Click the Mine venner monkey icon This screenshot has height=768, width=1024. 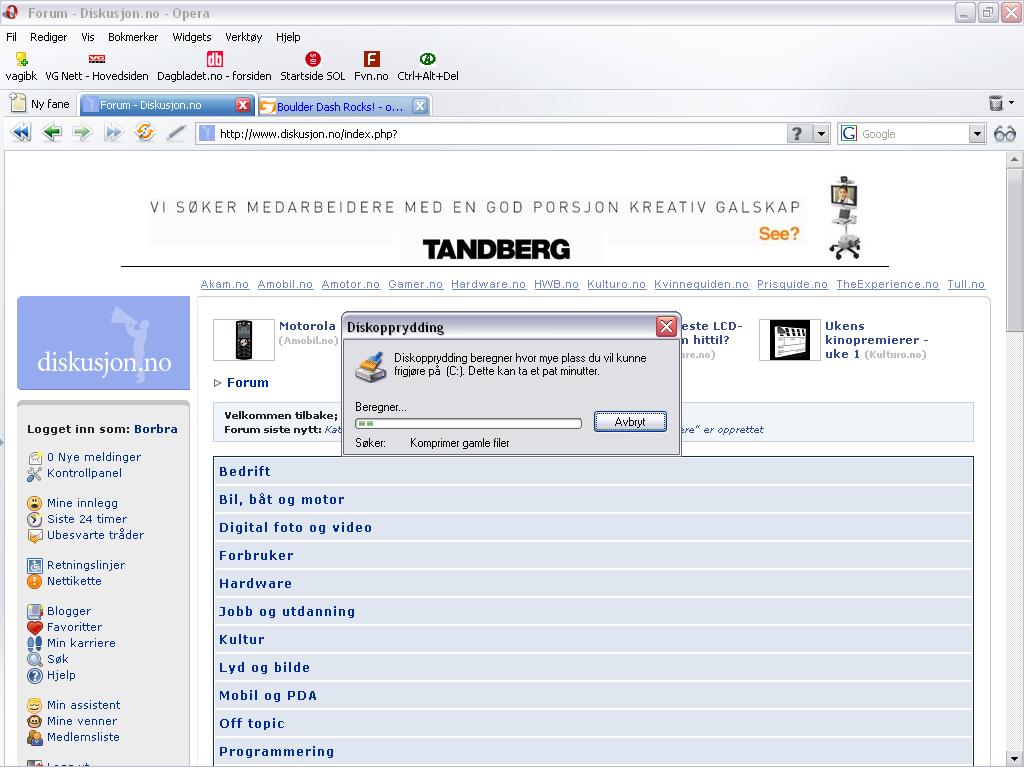click(35, 722)
